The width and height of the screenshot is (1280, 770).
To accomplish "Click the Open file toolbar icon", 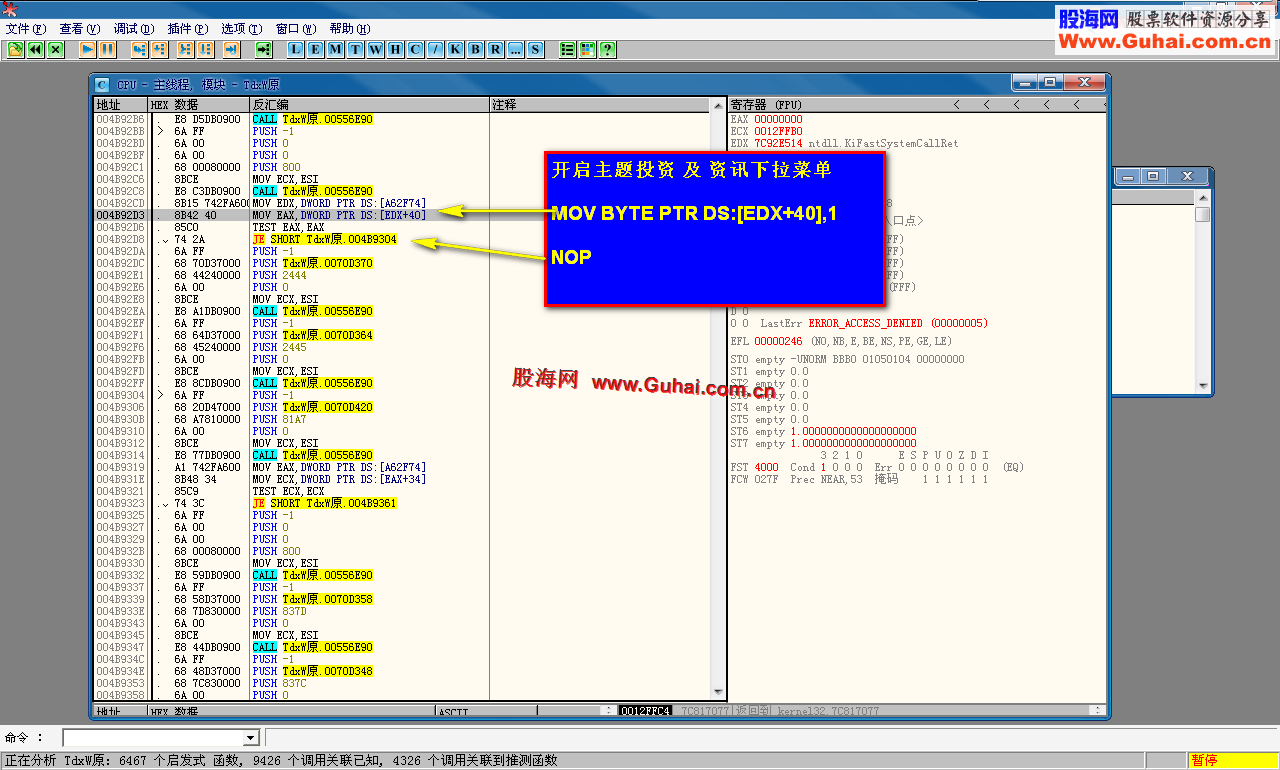I will tap(16, 49).
